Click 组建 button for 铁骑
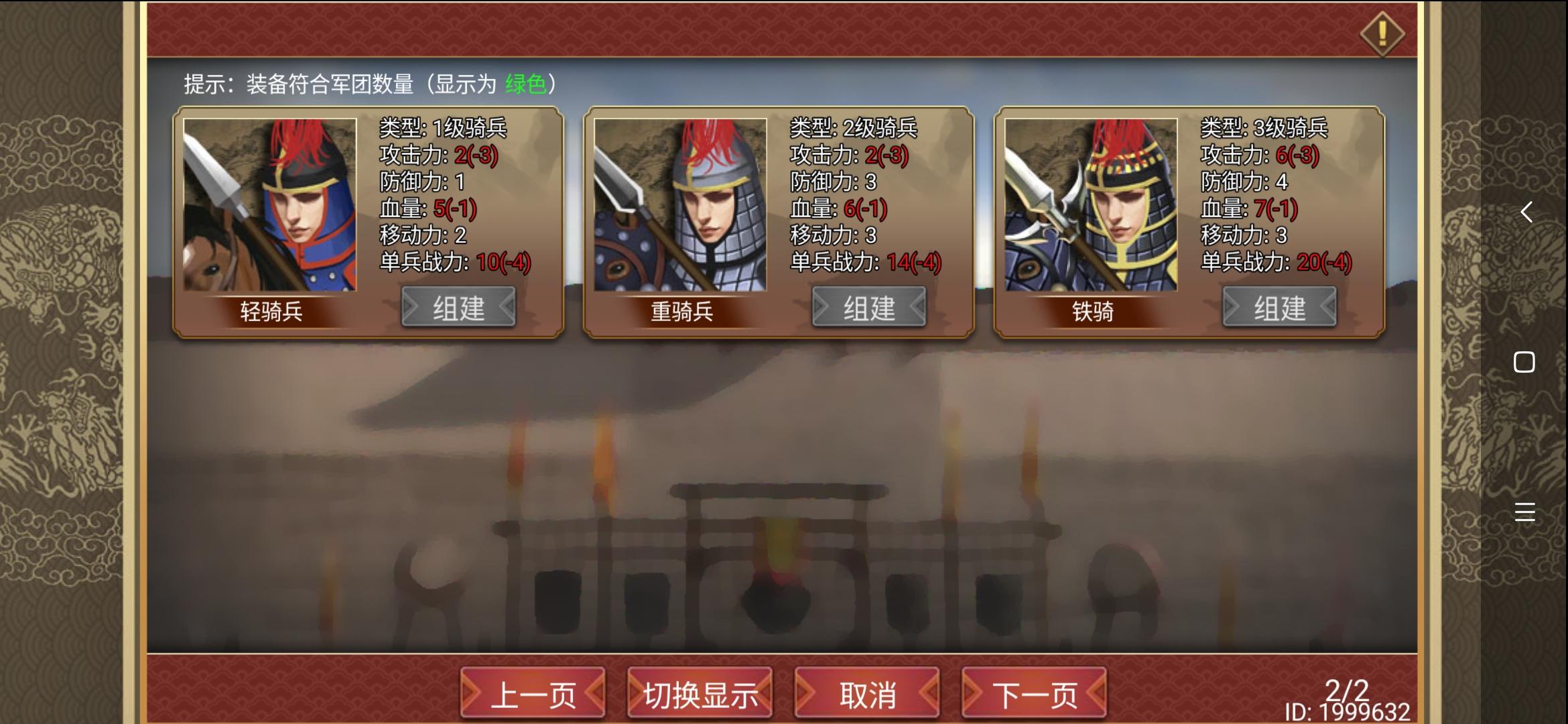The height and width of the screenshot is (724, 1568). click(x=1280, y=308)
